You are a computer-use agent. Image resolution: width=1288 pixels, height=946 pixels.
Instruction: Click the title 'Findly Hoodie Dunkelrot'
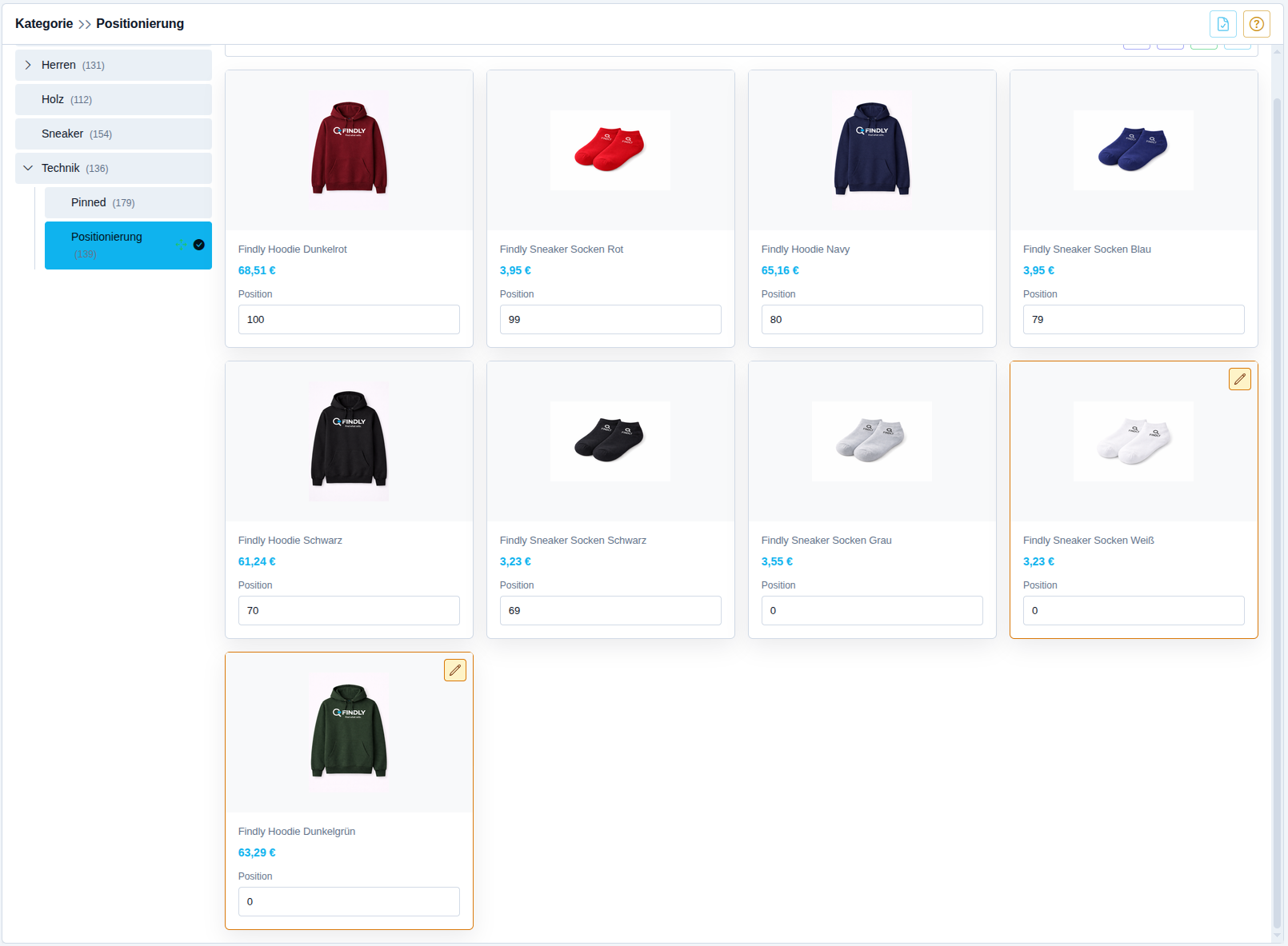point(293,249)
